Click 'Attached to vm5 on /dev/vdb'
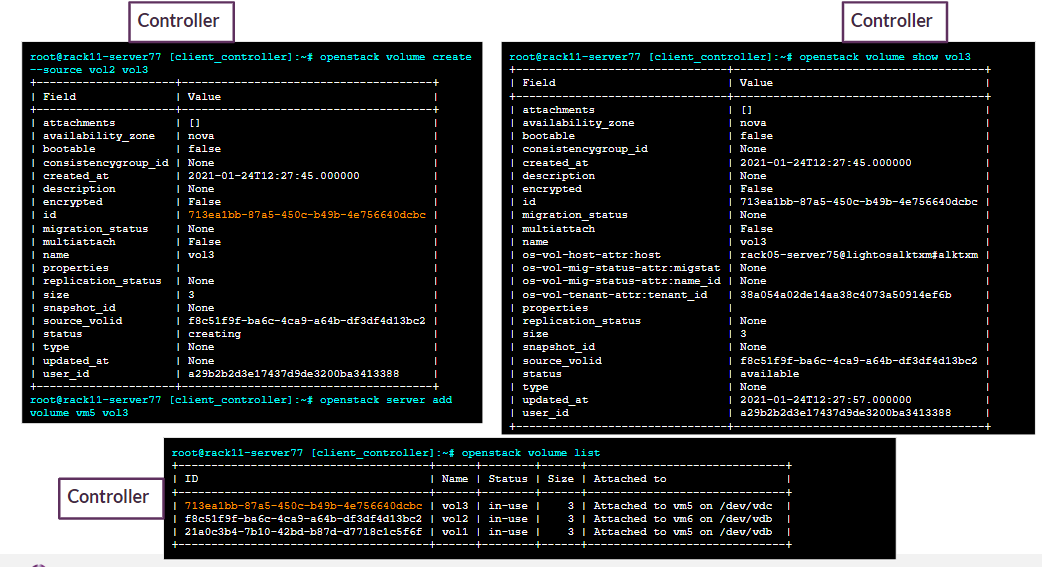The width and height of the screenshot is (1042, 567). click(682, 532)
